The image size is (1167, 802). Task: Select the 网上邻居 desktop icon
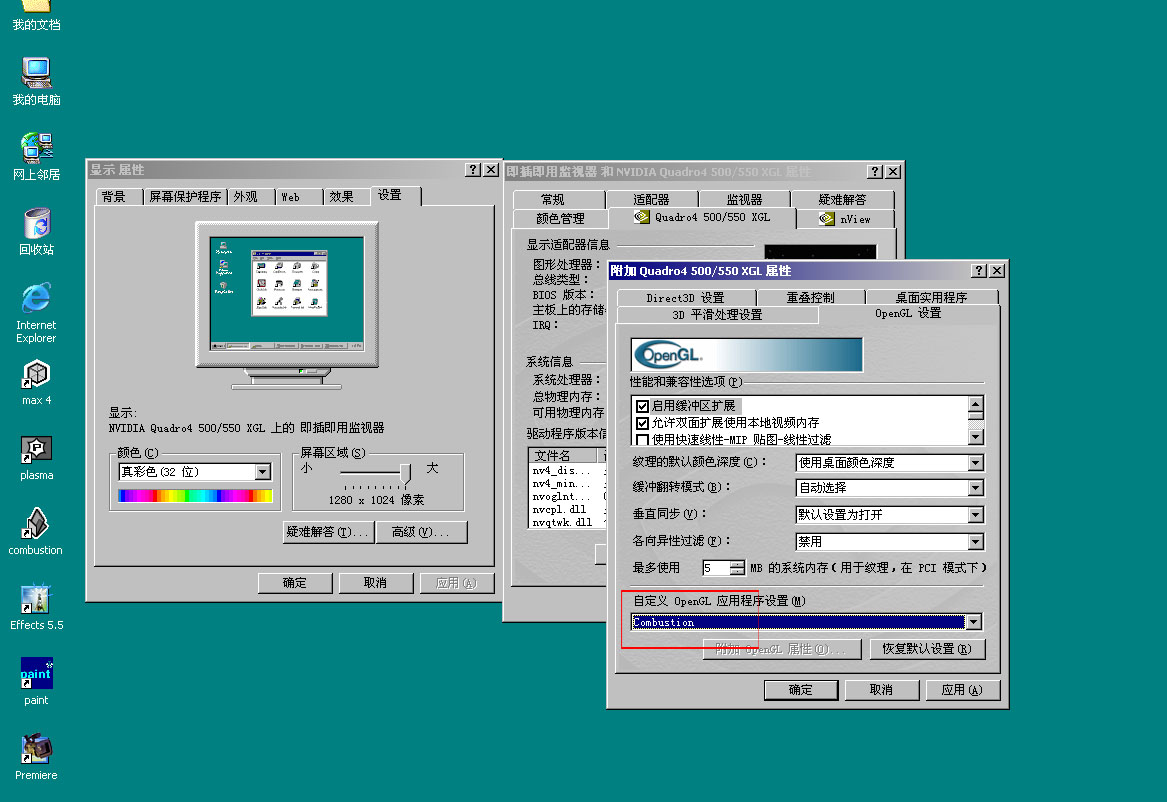[36, 157]
